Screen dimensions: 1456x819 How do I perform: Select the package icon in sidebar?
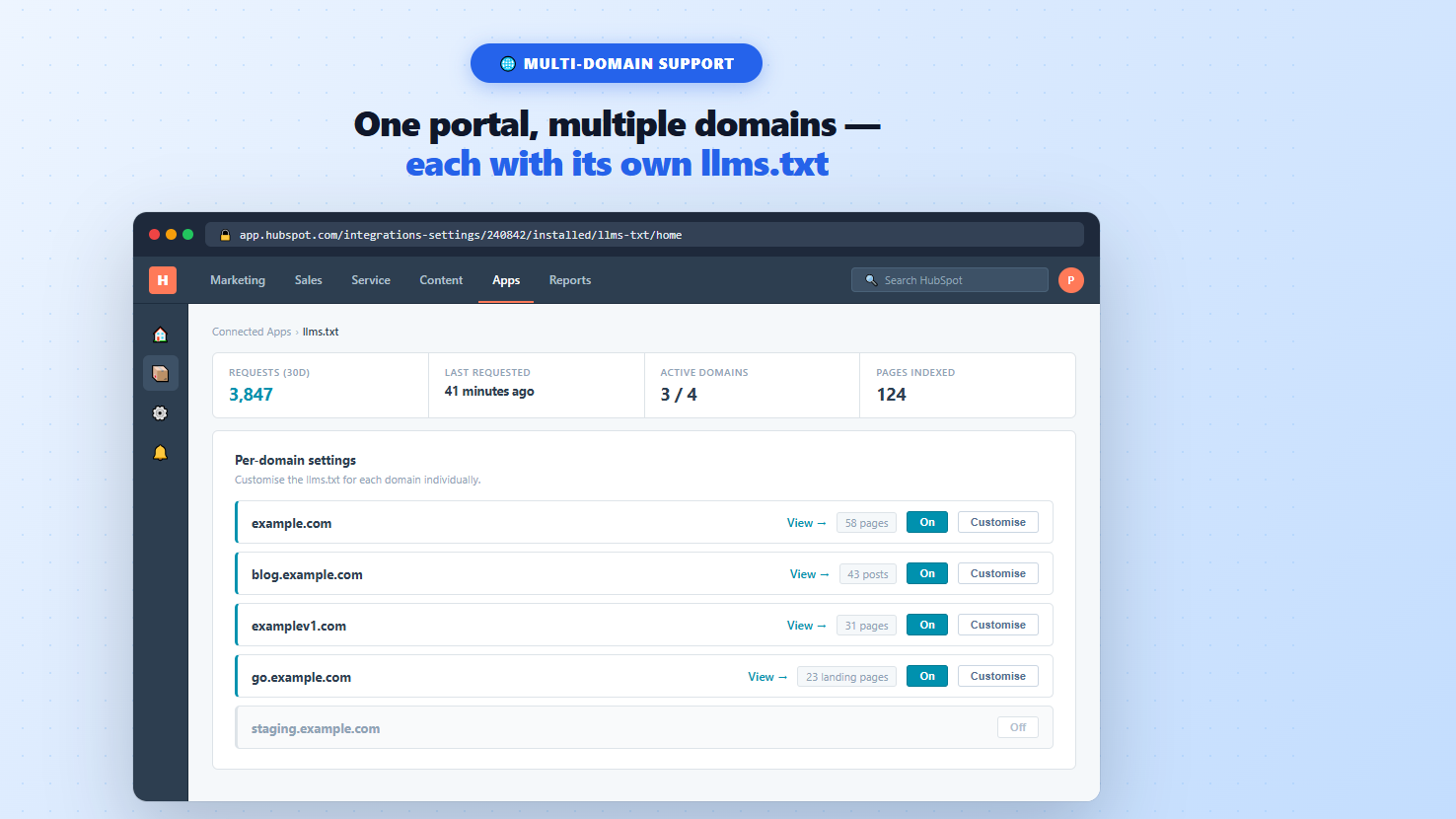click(x=161, y=374)
